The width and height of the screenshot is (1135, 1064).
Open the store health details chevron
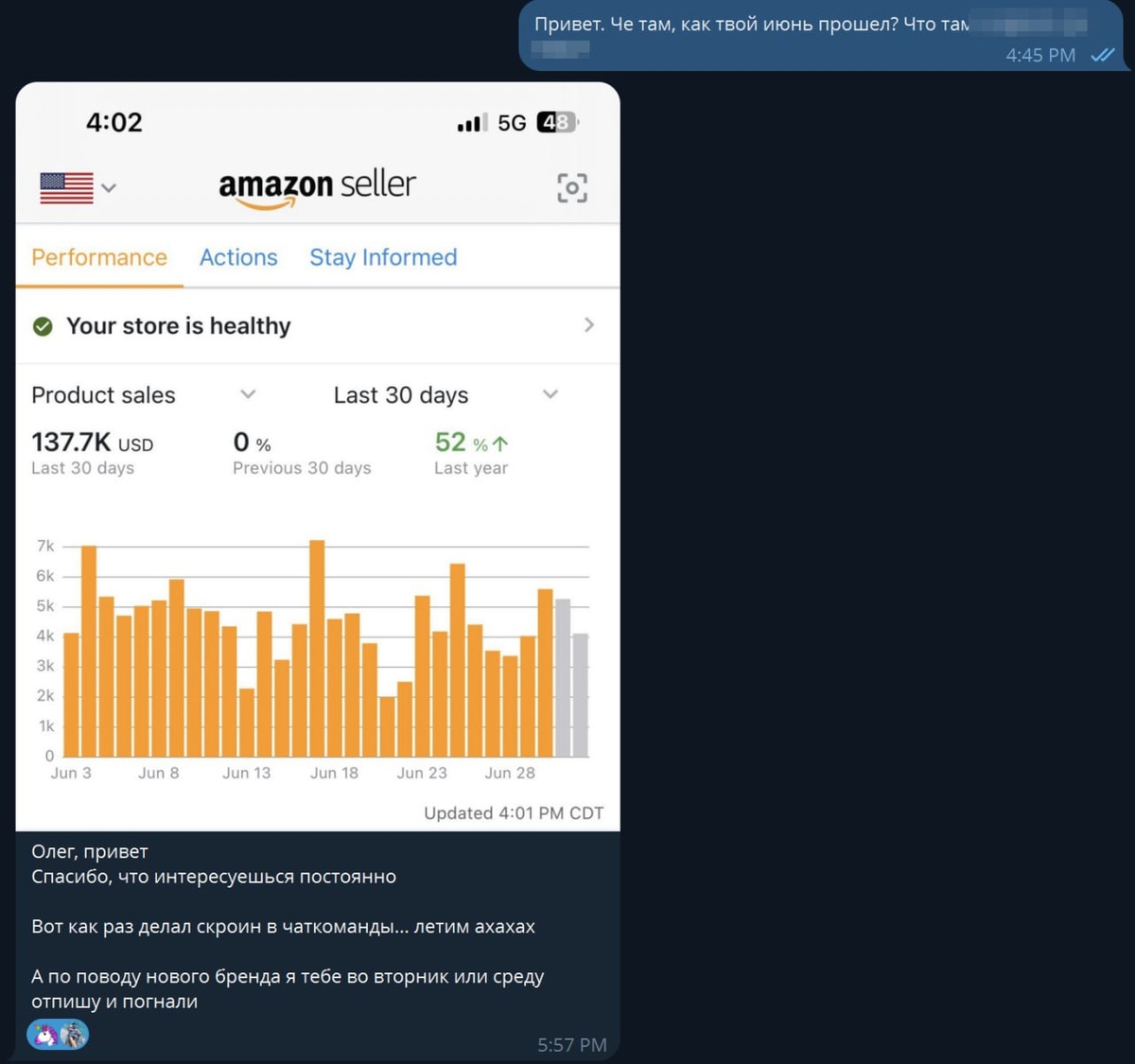coord(589,325)
